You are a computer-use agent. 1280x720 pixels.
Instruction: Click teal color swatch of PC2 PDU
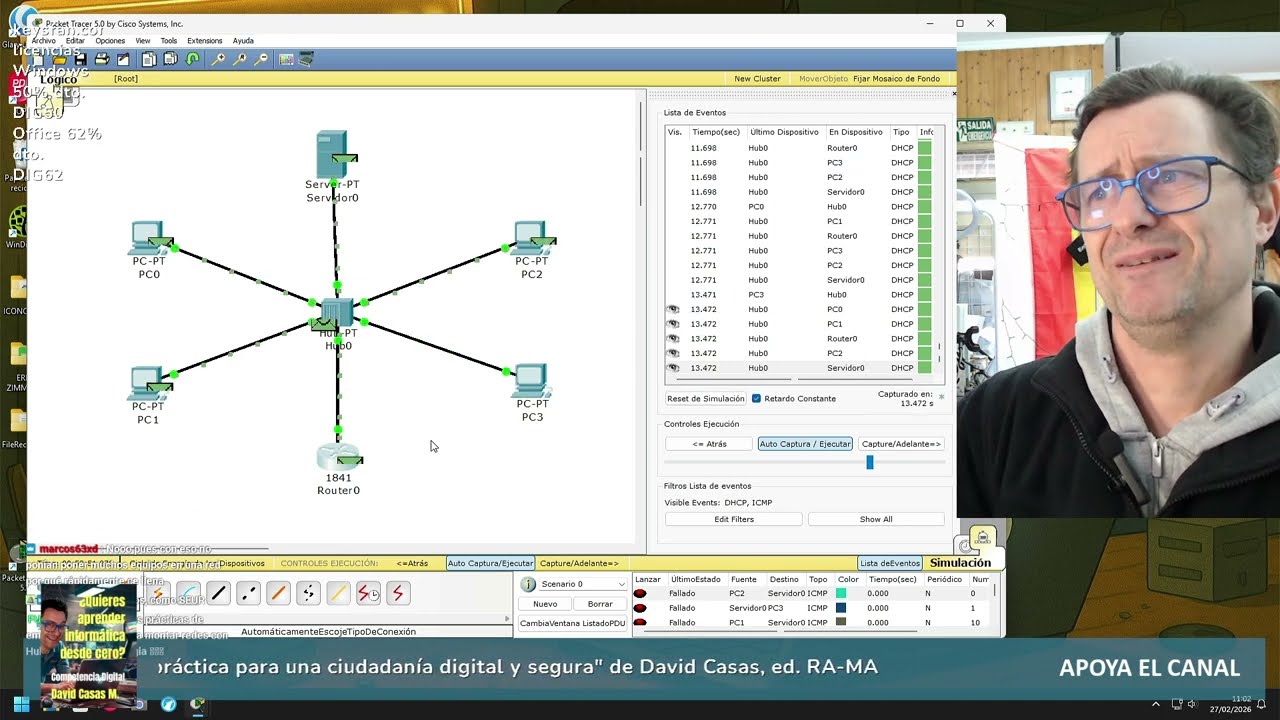tap(842, 593)
